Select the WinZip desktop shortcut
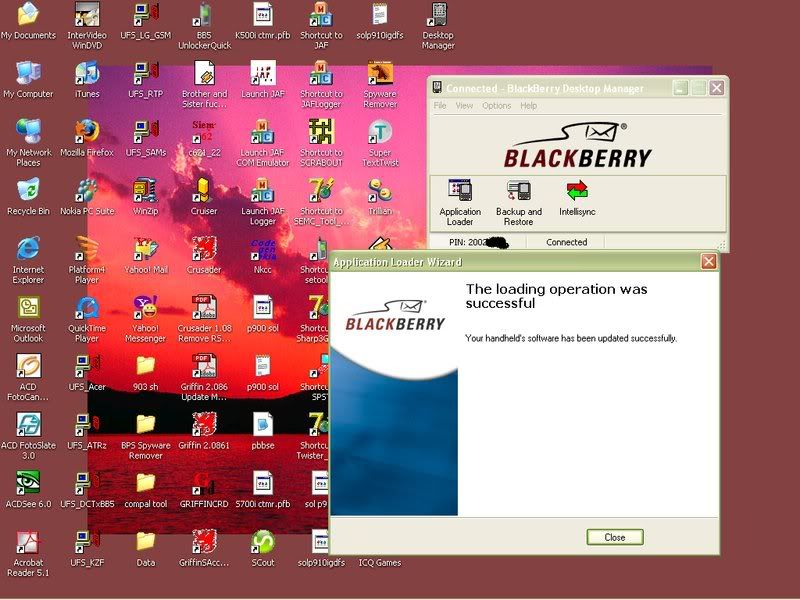800x600 pixels. click(145, 197)
